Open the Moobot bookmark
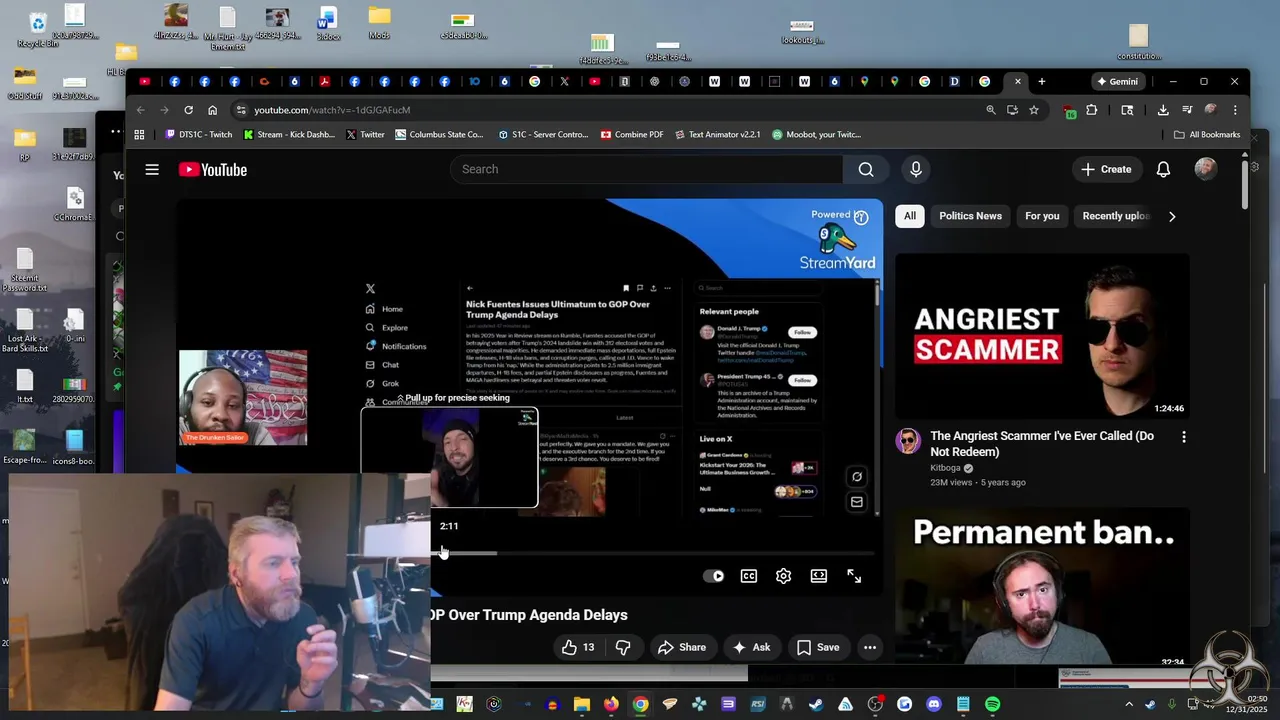The width and height of the screenshot is (1280, 720). click(817, 134)
